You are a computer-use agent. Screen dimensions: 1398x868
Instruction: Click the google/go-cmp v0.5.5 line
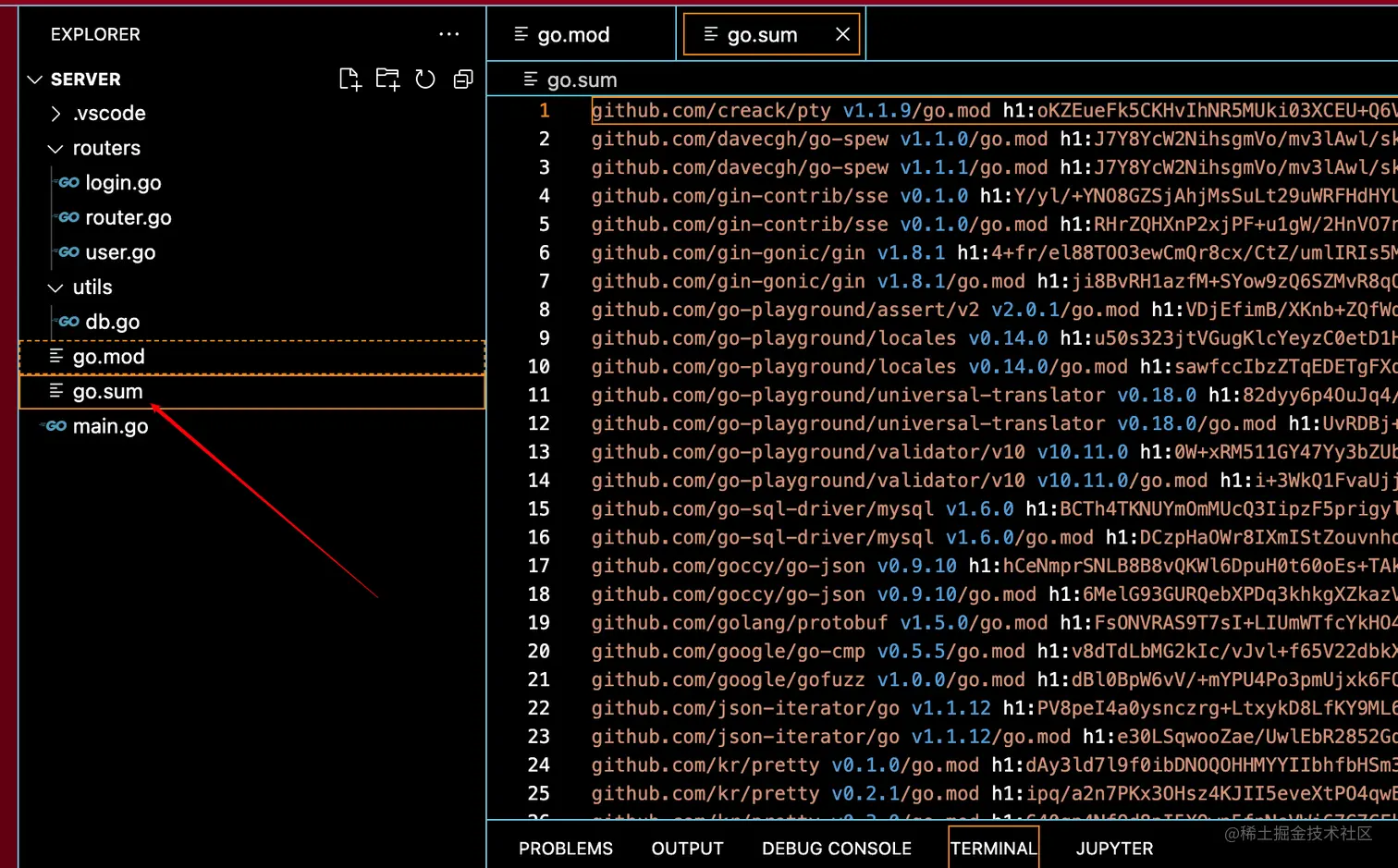click(994, 652)
